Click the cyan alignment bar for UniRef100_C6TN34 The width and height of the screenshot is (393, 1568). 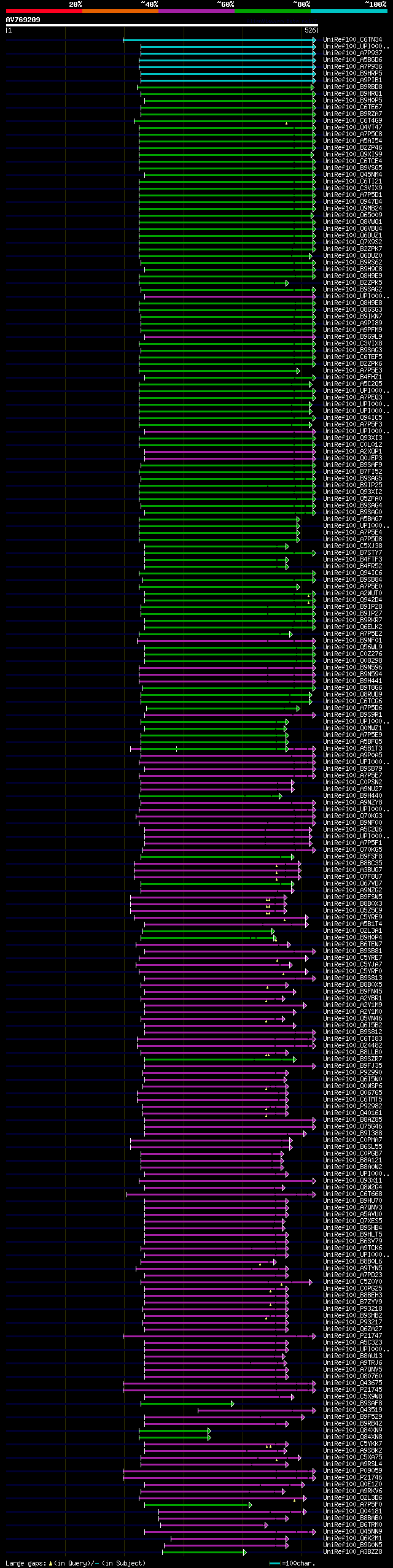coord(219,40)
